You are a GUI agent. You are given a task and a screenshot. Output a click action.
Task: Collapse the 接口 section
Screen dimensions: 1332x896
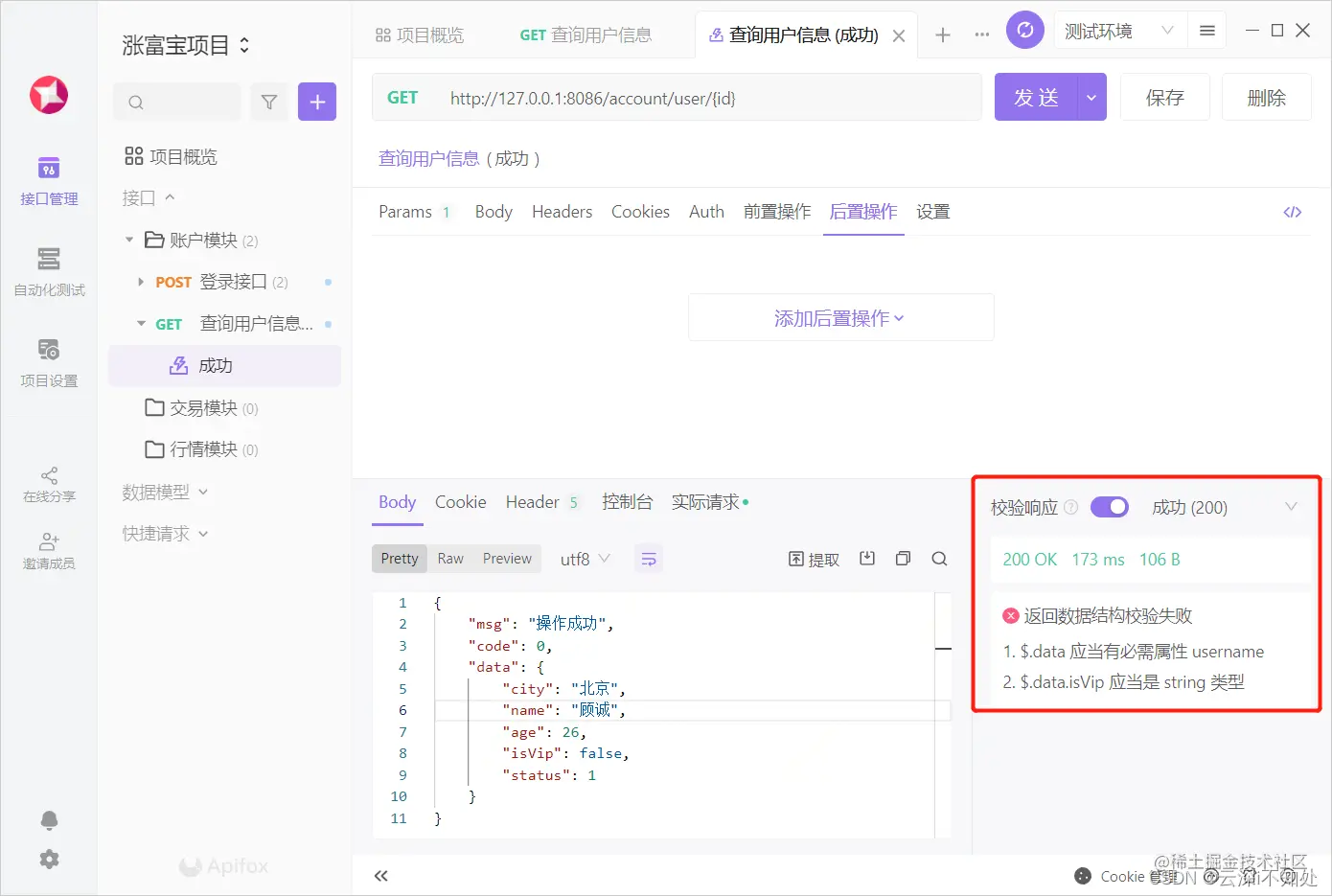tap(149, 197)
